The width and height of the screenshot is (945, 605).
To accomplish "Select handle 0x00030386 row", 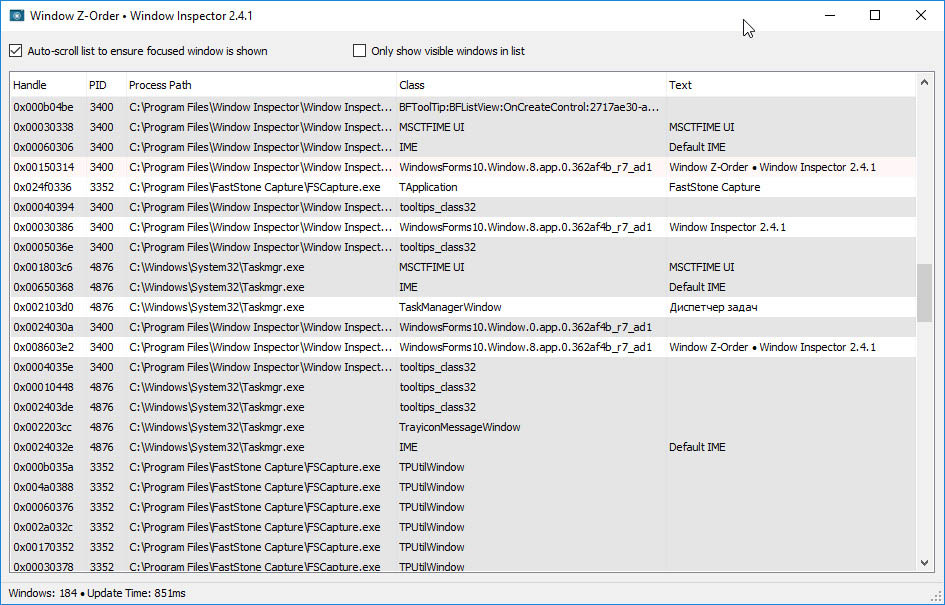I will 463,227.
